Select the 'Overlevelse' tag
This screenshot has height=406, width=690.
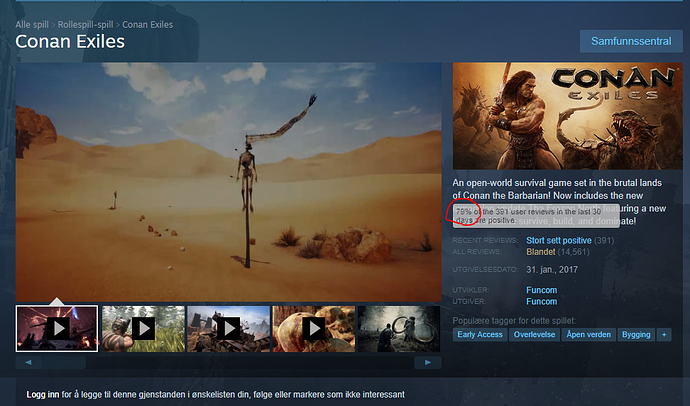pos(534,335)
